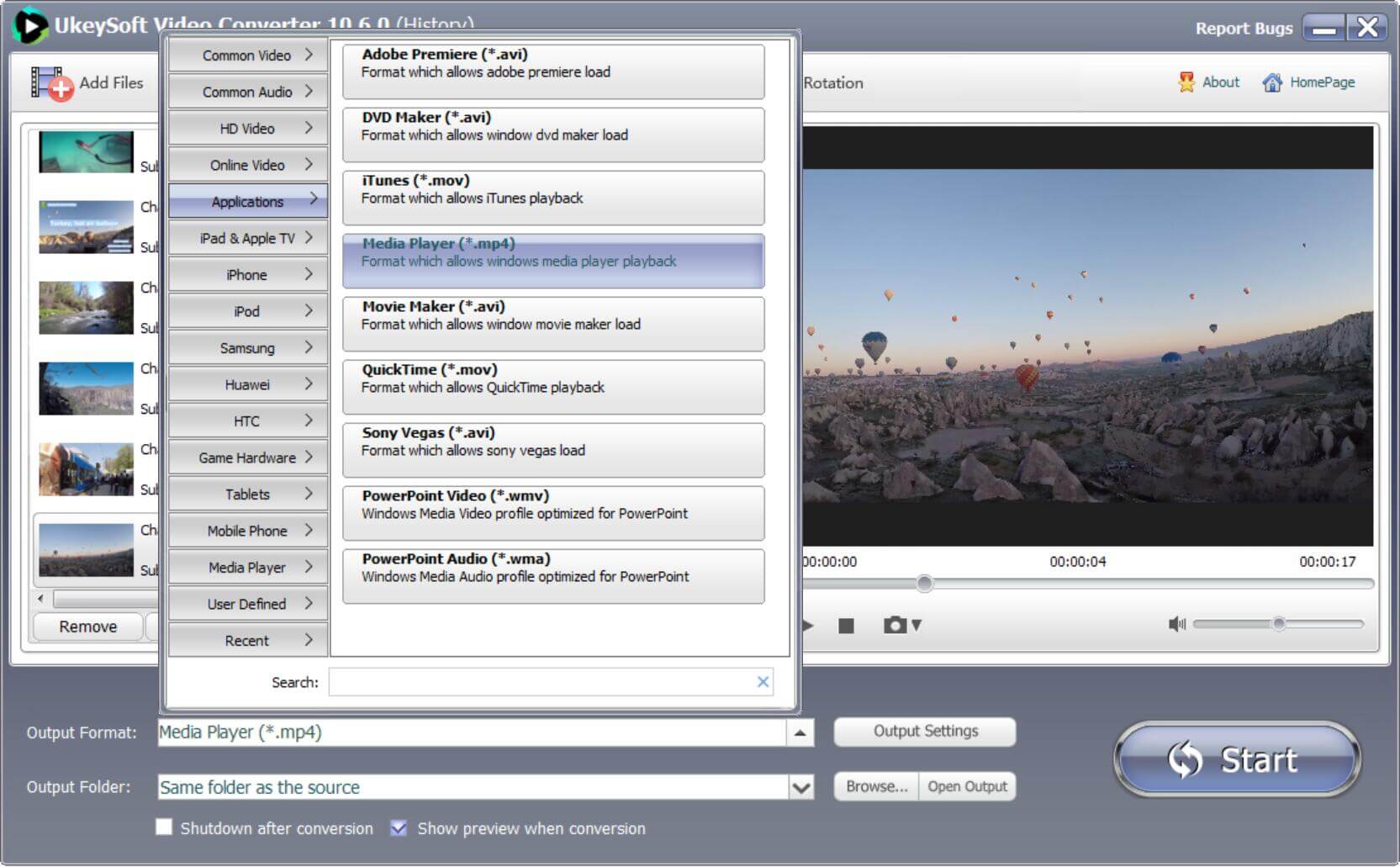
Task: Choose Movie Maker (*.avi) format
Action: [553, 324]
